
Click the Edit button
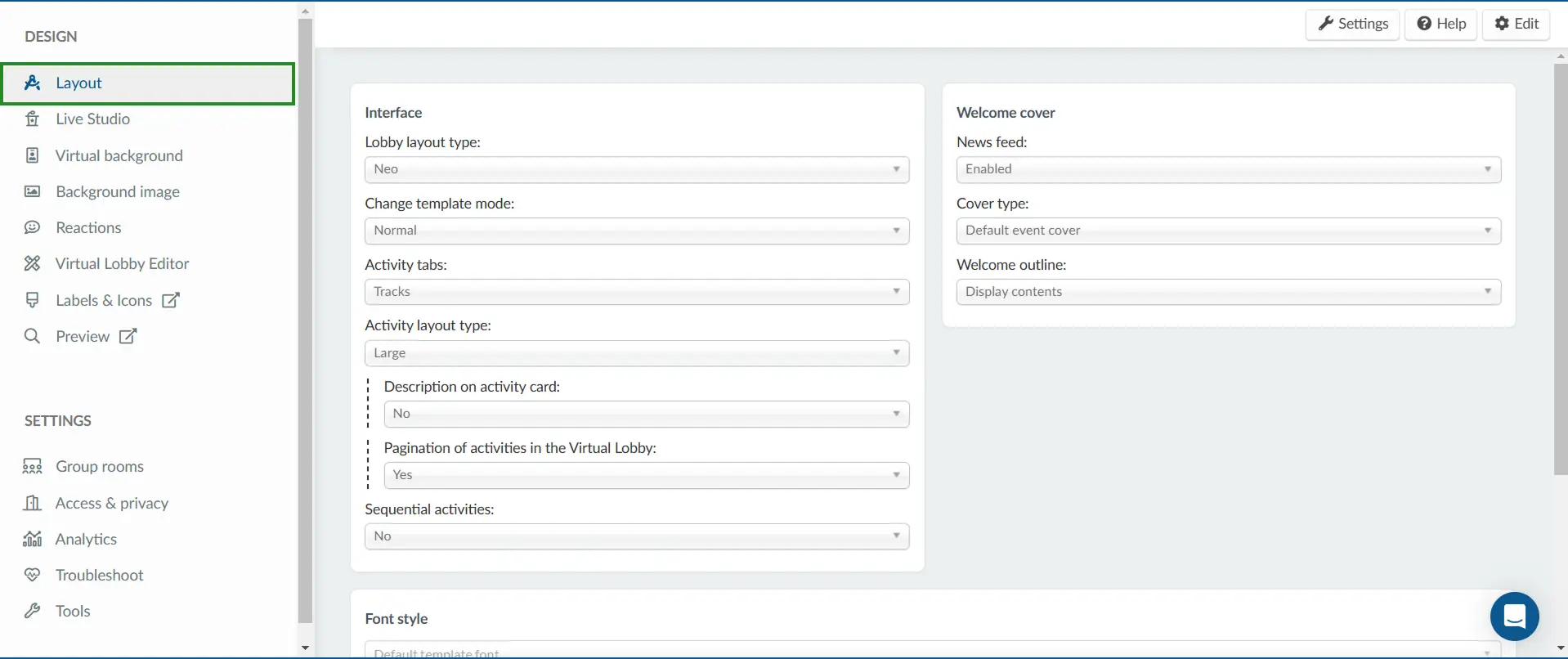(x=1516, y=24)
